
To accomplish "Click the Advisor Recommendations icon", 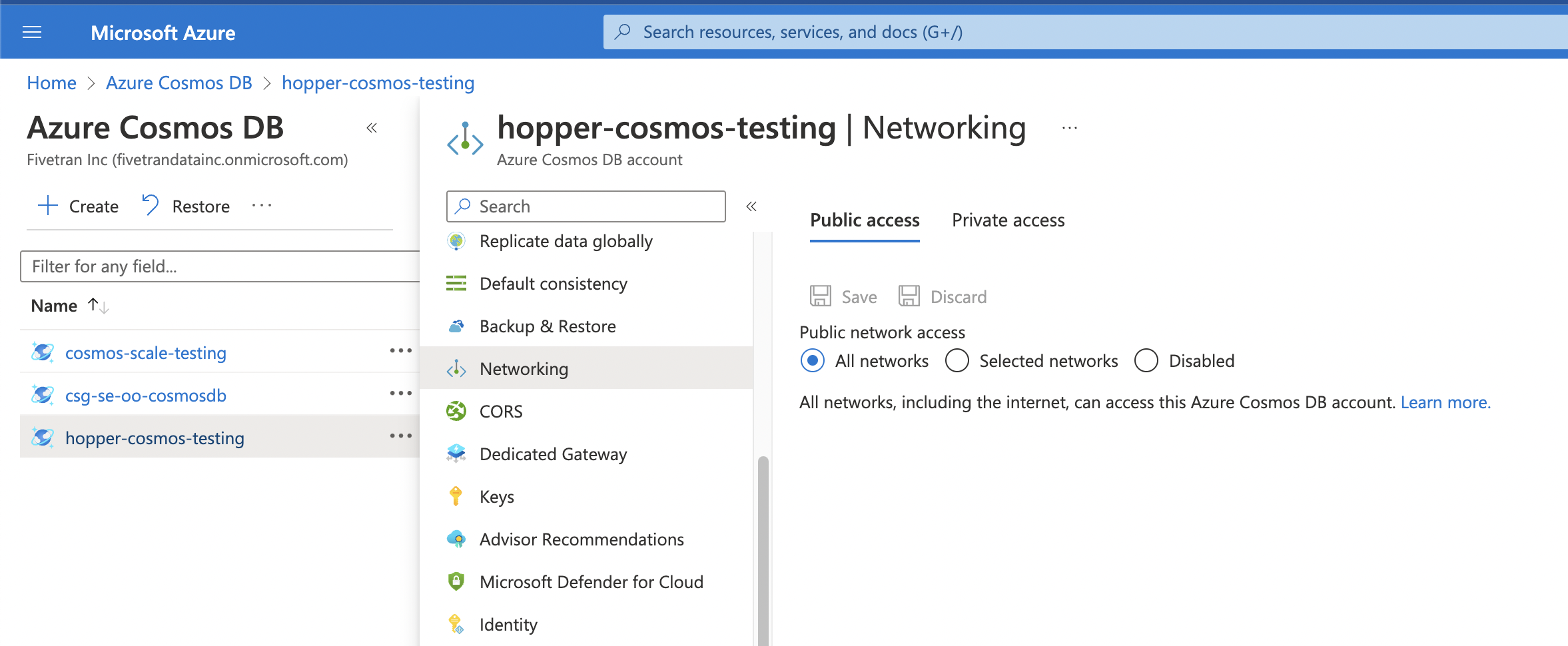I will pos(456,539).
